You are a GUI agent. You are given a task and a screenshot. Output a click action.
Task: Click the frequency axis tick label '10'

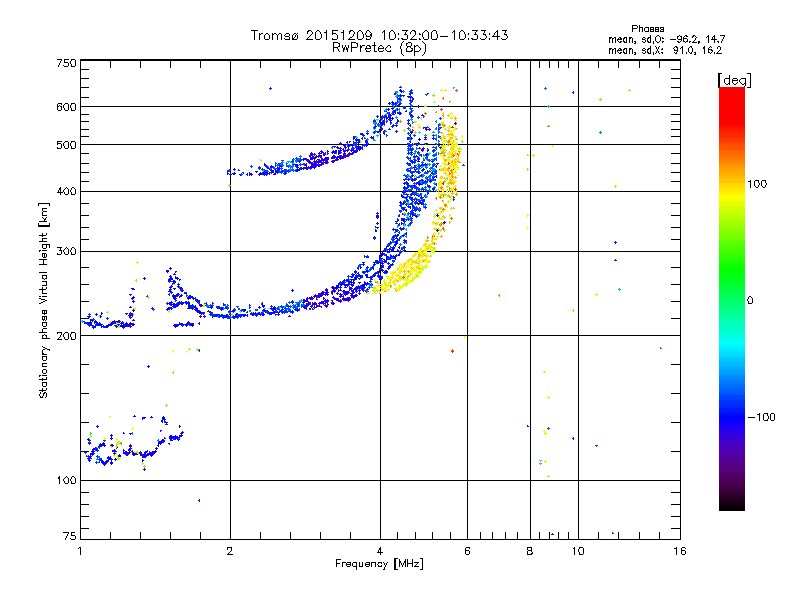pyautogui.click(x=578, y=551)
